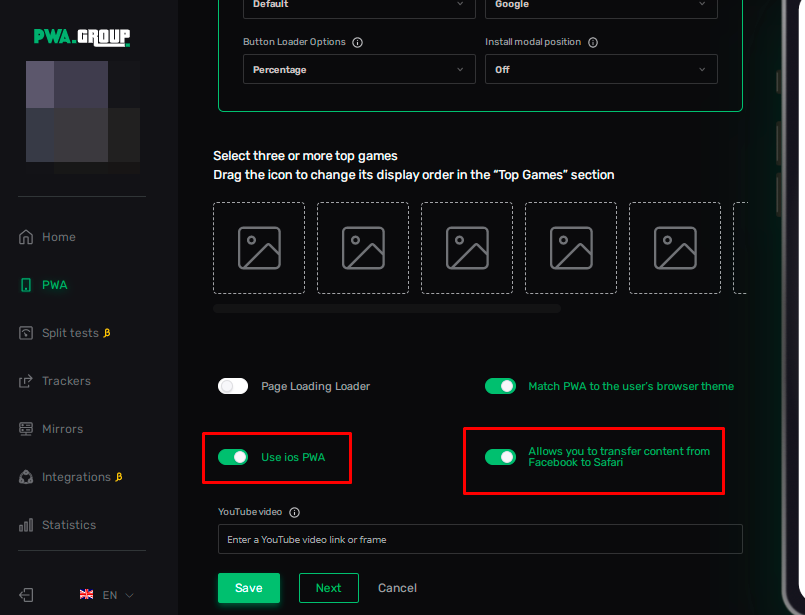Click the PWA phone icon in sidebar
The image size is (805, 615).
pos(26,285)
